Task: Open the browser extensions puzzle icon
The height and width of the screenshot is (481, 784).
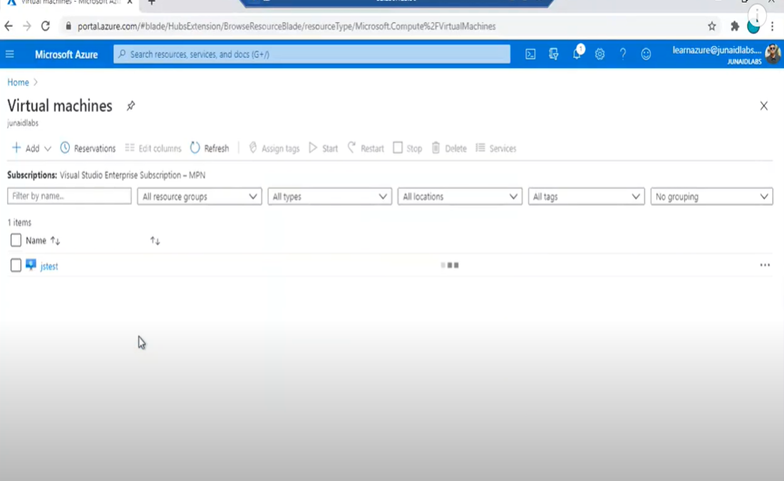Action: (734, 26)
